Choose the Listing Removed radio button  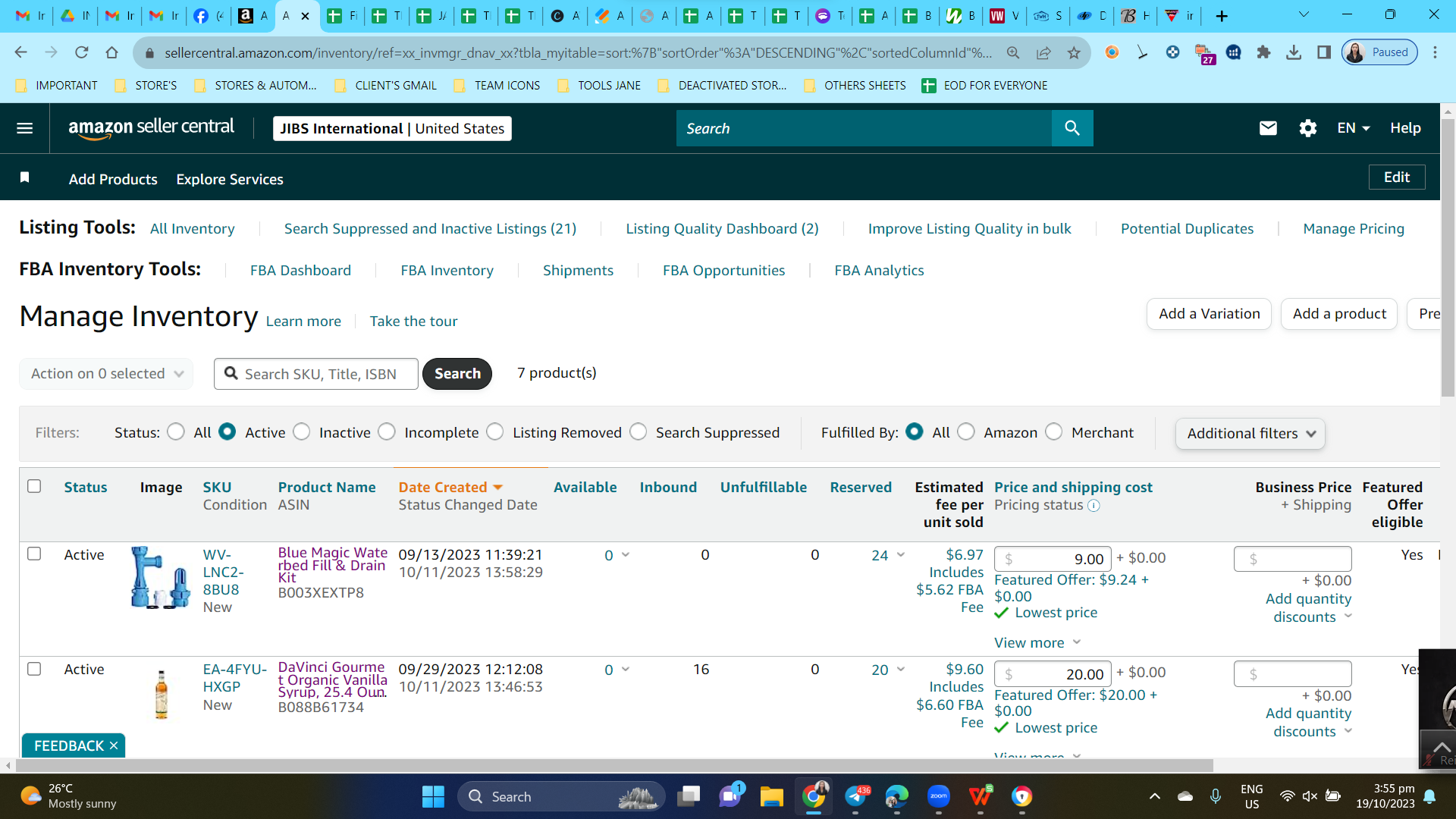point(495,431)
